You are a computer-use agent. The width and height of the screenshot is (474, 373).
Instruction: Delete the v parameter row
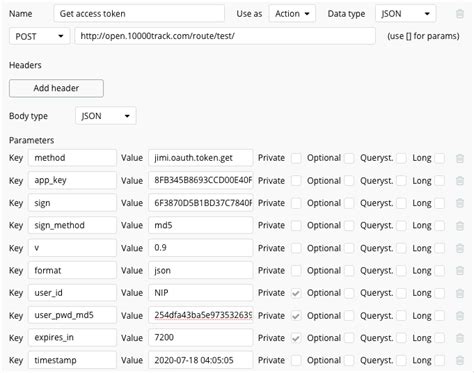[x=460, y=248]
